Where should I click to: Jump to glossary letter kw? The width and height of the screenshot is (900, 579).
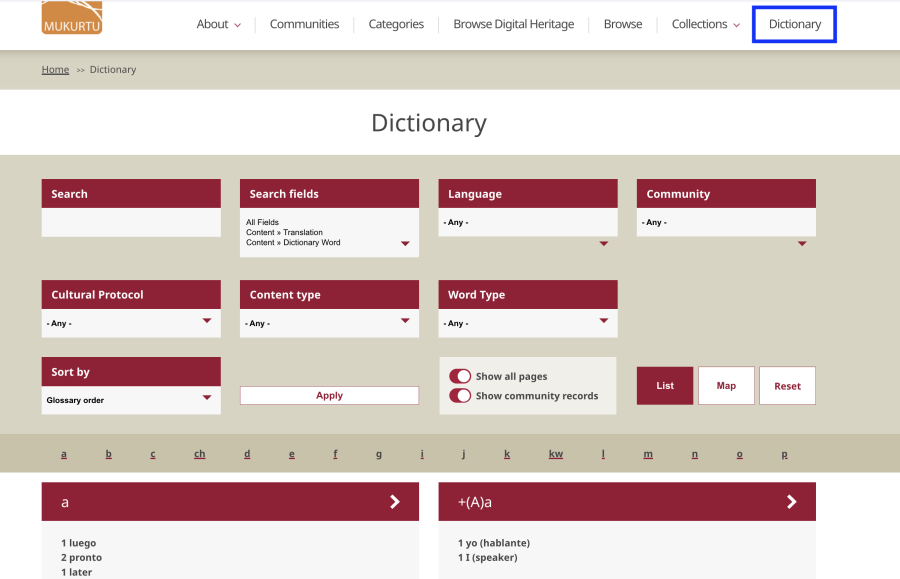tap(556, 454)
